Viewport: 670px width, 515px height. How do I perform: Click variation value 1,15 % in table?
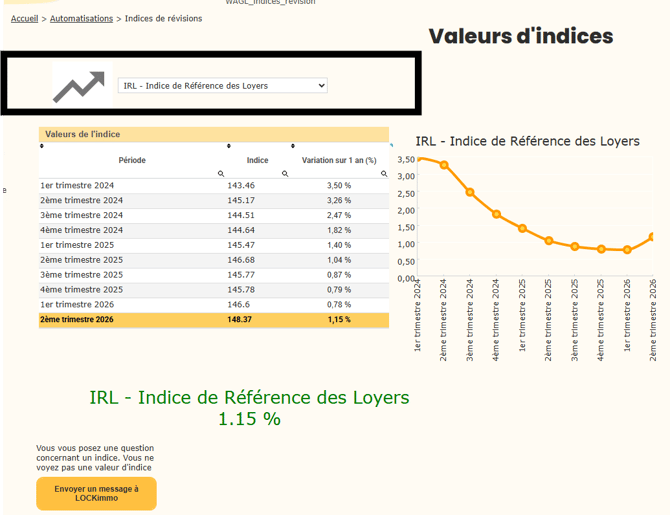coord(339,320)
